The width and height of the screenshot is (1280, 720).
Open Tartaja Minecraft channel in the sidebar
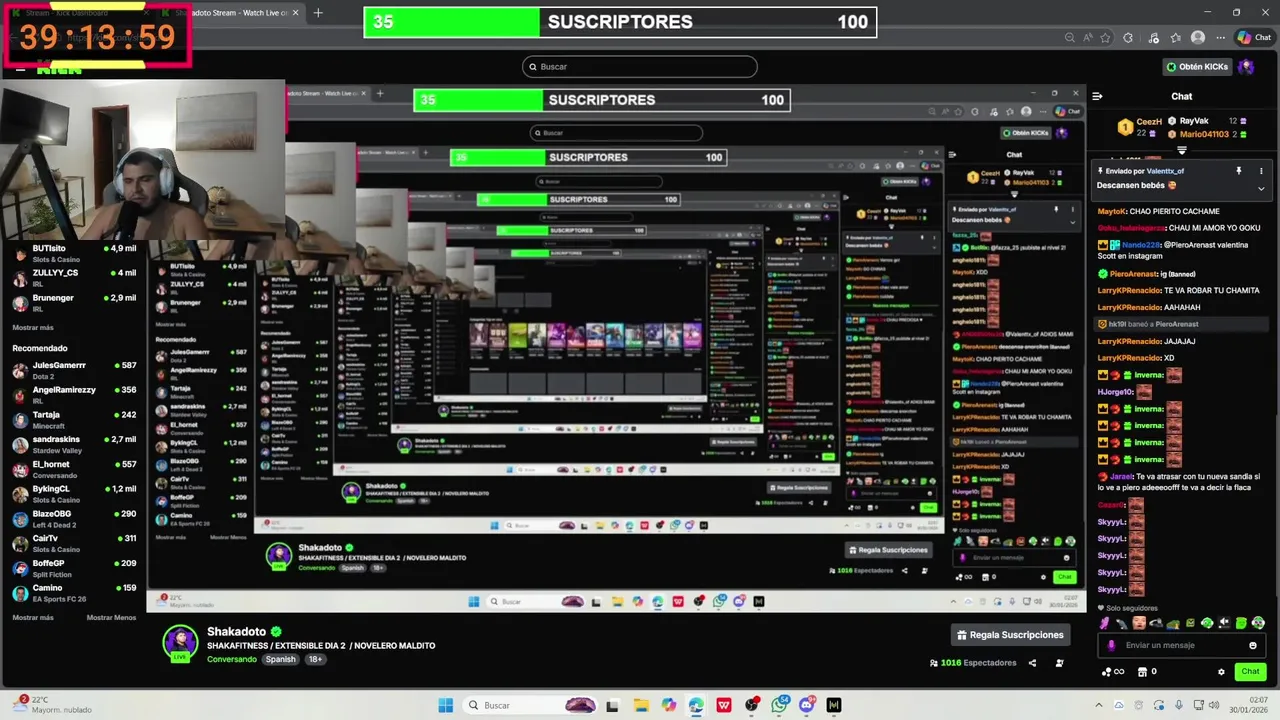click(74, 420)
